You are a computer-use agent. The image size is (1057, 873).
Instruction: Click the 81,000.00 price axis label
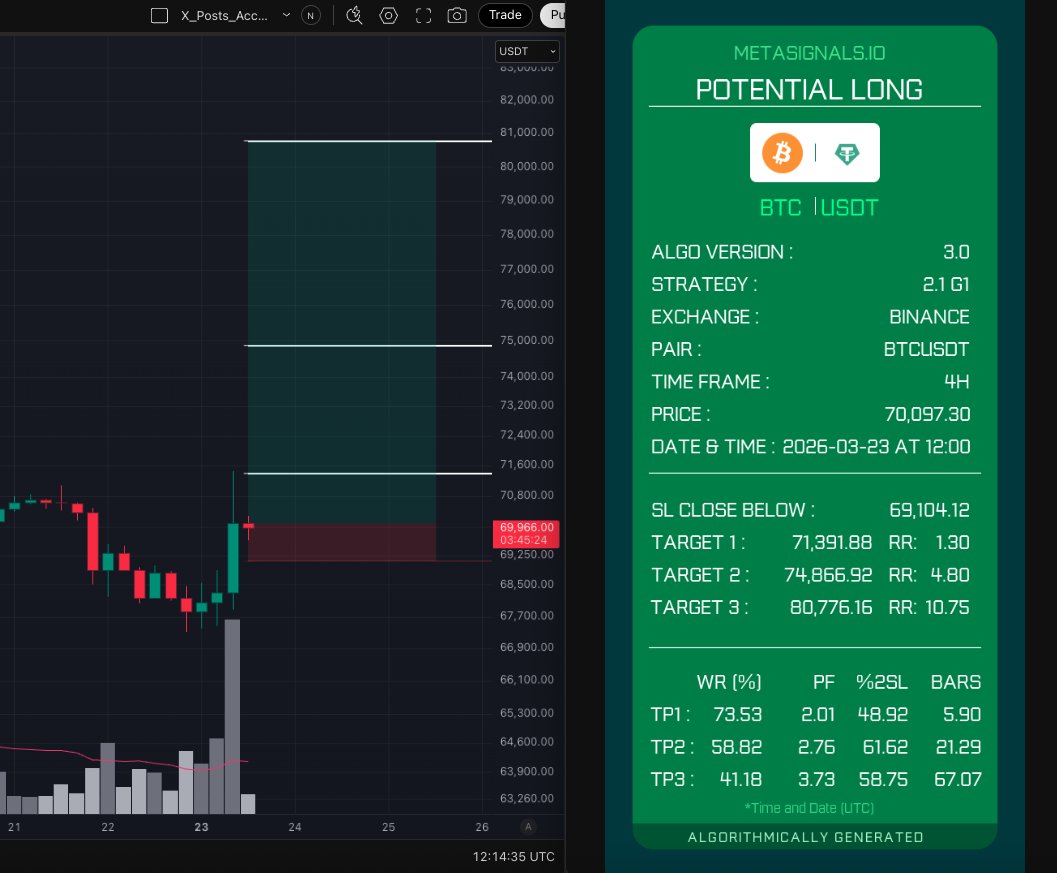pyautogui.click(x=526, y=132)
